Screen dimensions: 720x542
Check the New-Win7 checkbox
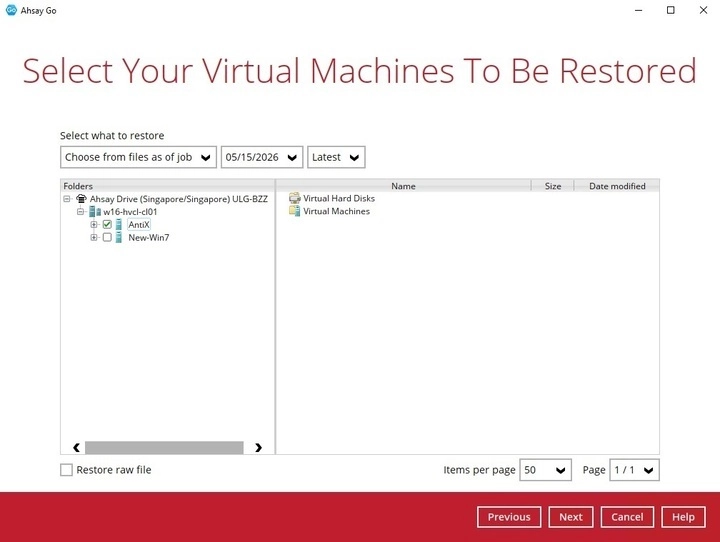coord(107,237)
